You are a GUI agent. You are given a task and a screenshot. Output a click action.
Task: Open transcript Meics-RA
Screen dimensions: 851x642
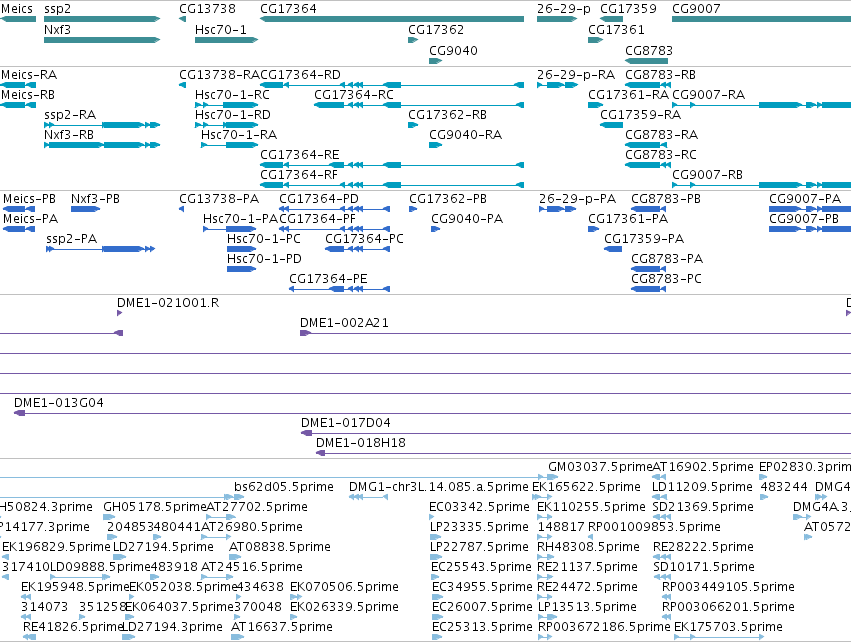click(x=29, y=75)
